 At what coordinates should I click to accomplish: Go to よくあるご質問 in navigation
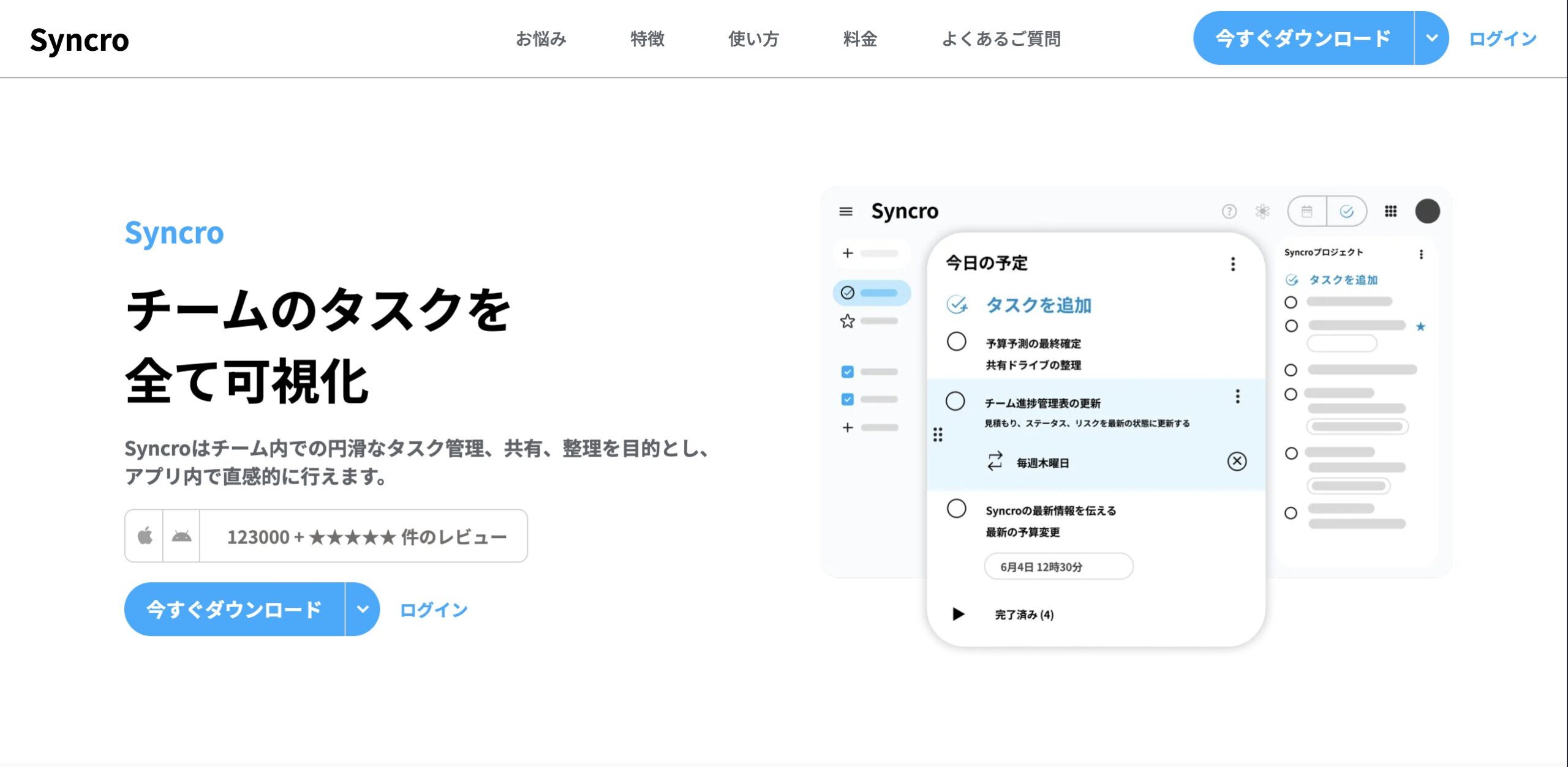point(1001,39)
